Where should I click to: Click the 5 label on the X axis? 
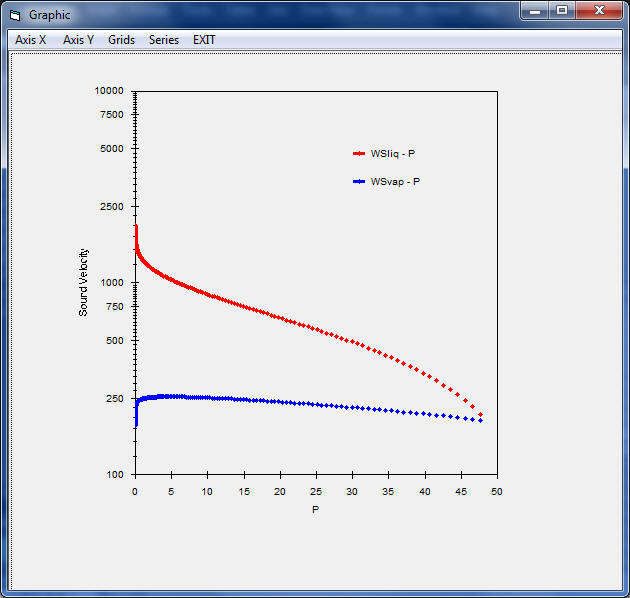click(x=171, y=492)
